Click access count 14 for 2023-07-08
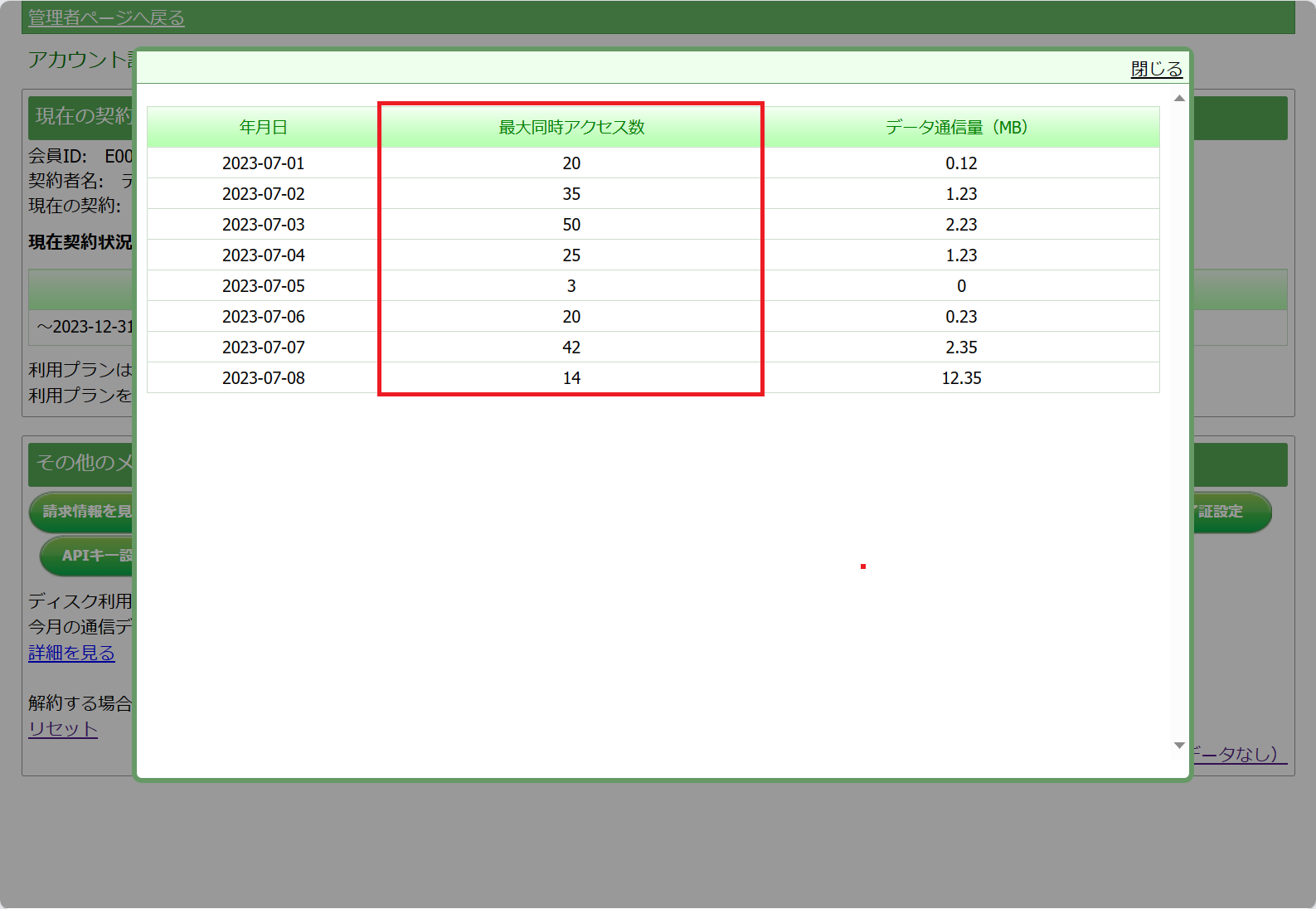Viewport: 1316px width, 909px height. click(x=571, y=378)
